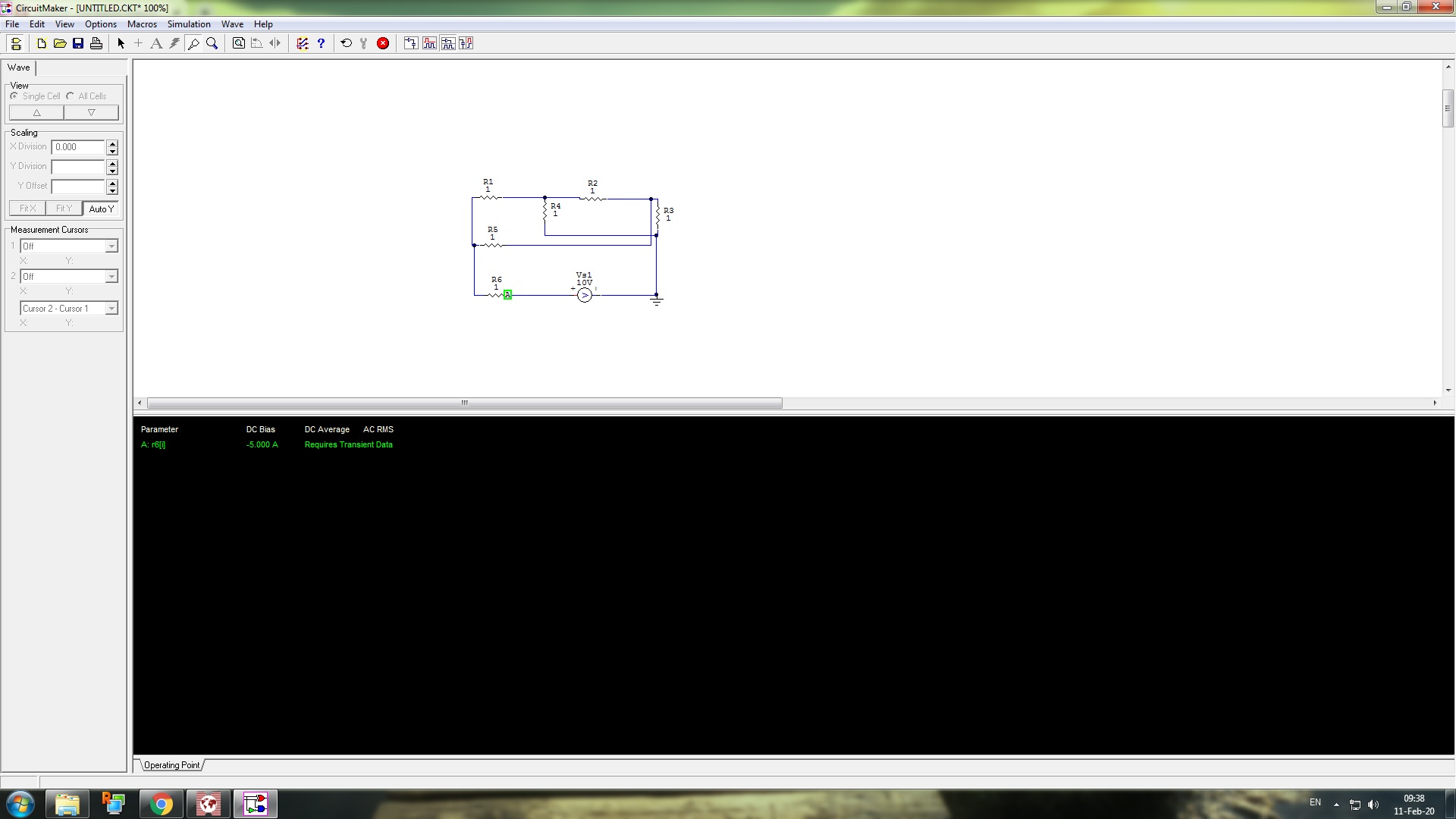The width and height of the screenshot is (1456, 819).
Task: Click the Y Offset input field
Action: point(77,187)
